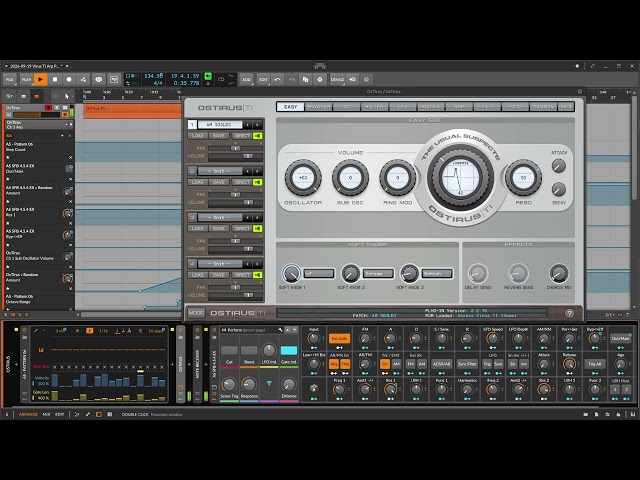
Task: Select the OsTirus #1 clip in arranger
Action: [132, 109]
